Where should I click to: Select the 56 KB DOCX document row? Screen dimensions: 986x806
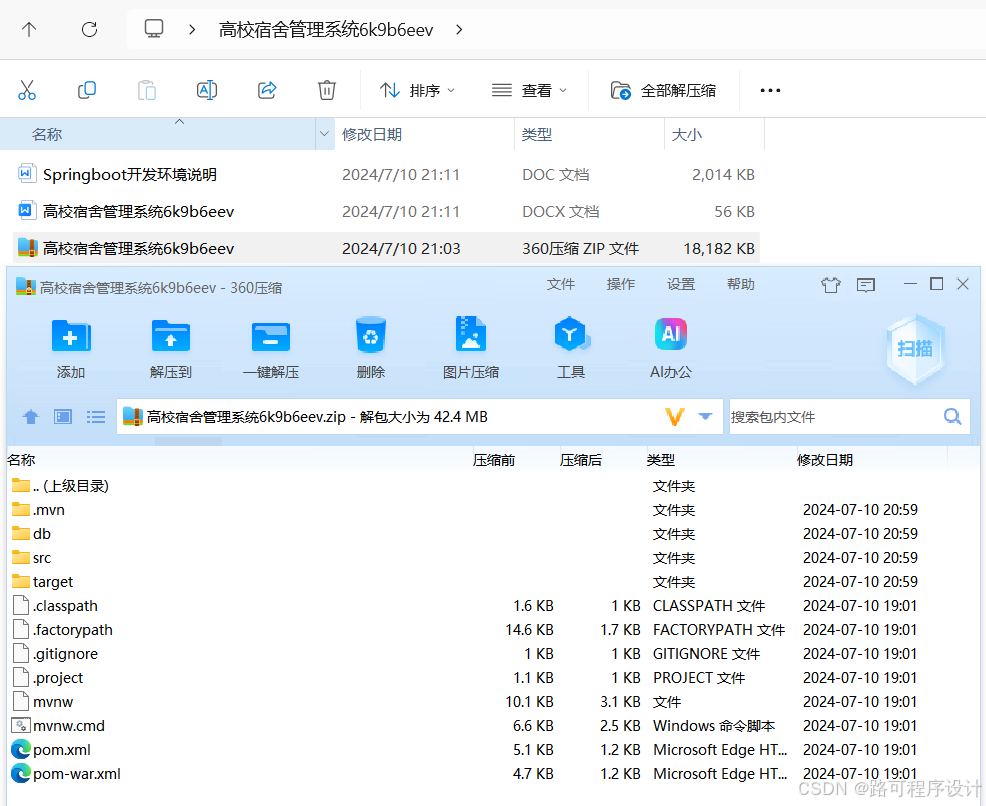click(x=386, y=211)
